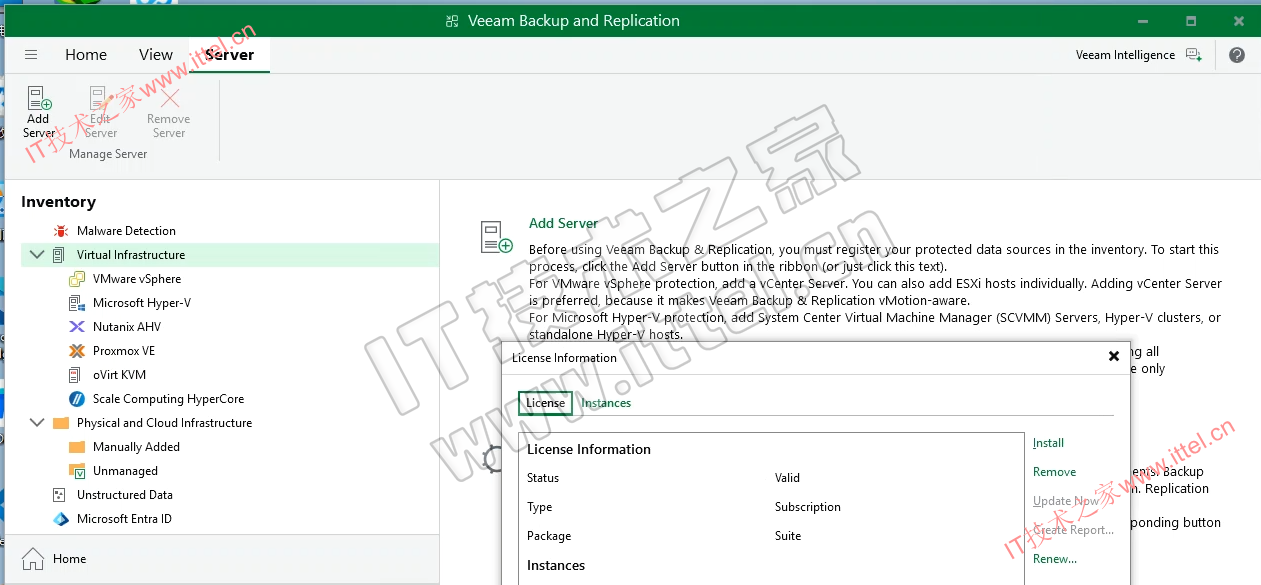Select VMware vSphere in Inventory tree
The image size is (1261, 585).
pos(136,279)
